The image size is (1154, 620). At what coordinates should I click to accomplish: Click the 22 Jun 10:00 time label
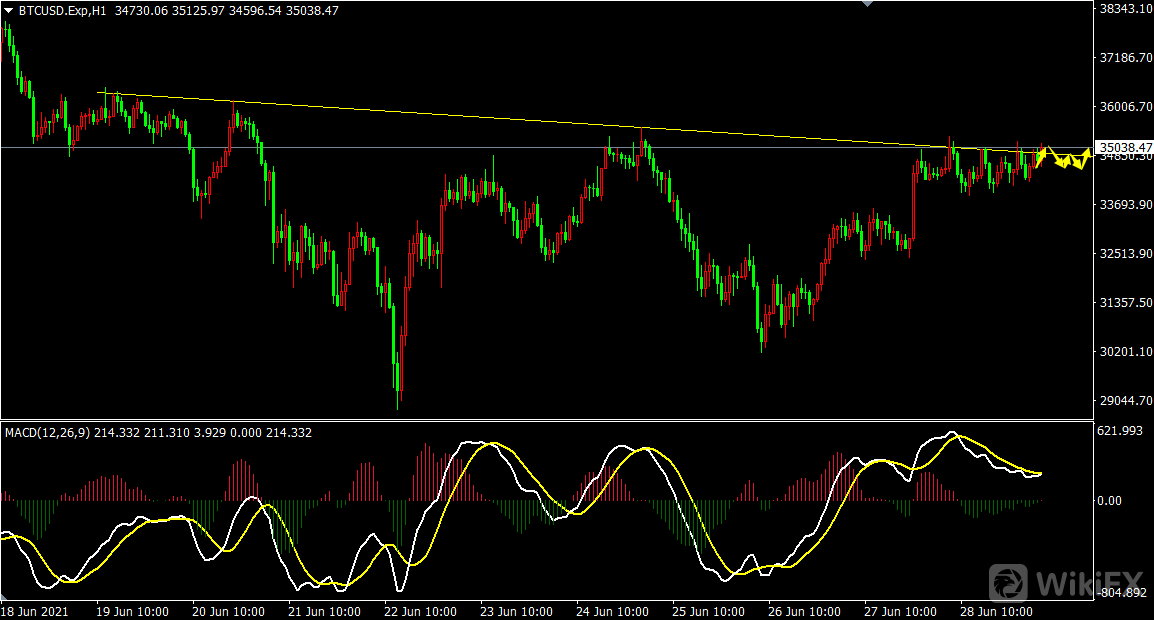point(422,611)
